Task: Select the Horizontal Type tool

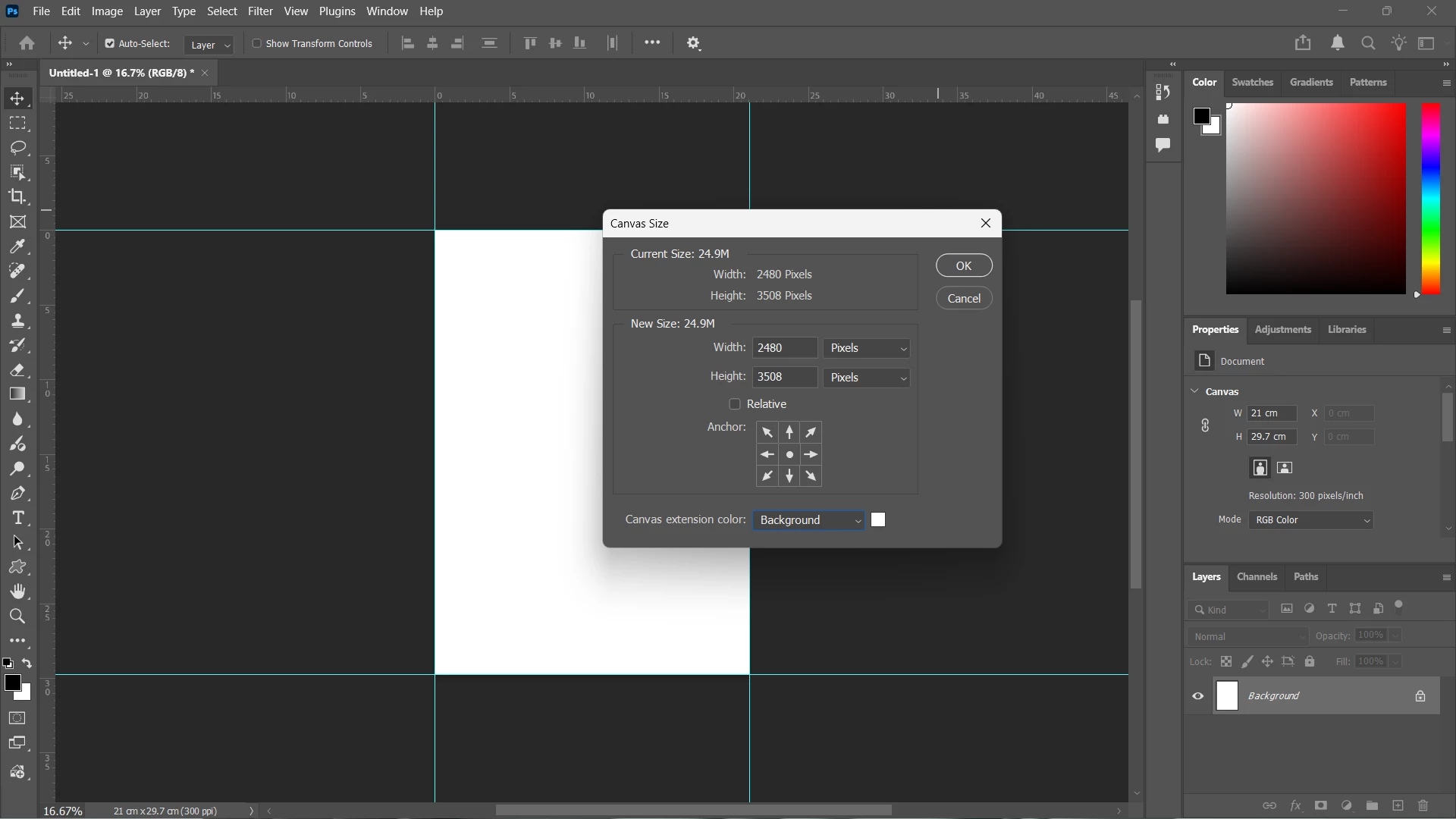Action: click(x=18, y=518)
